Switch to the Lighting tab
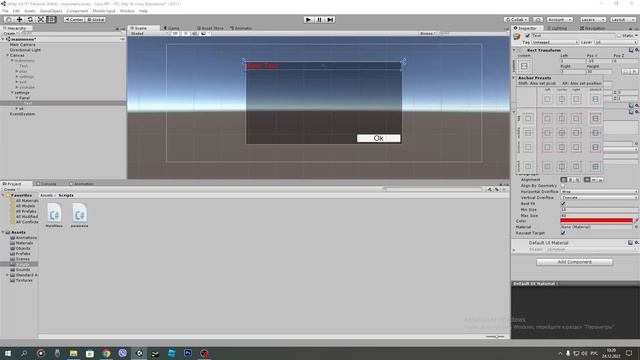Screen dimensions: 640x360 pyautogui.click(x=557, y=28)
